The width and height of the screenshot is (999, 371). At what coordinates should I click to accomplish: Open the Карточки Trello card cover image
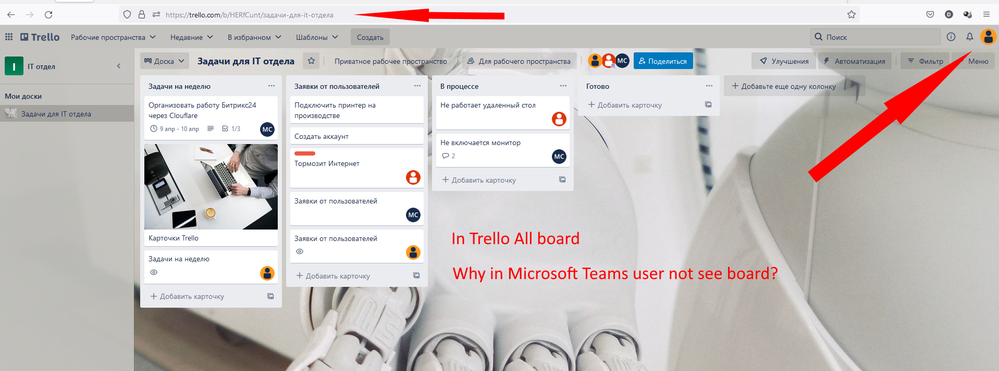click(211, 186)
